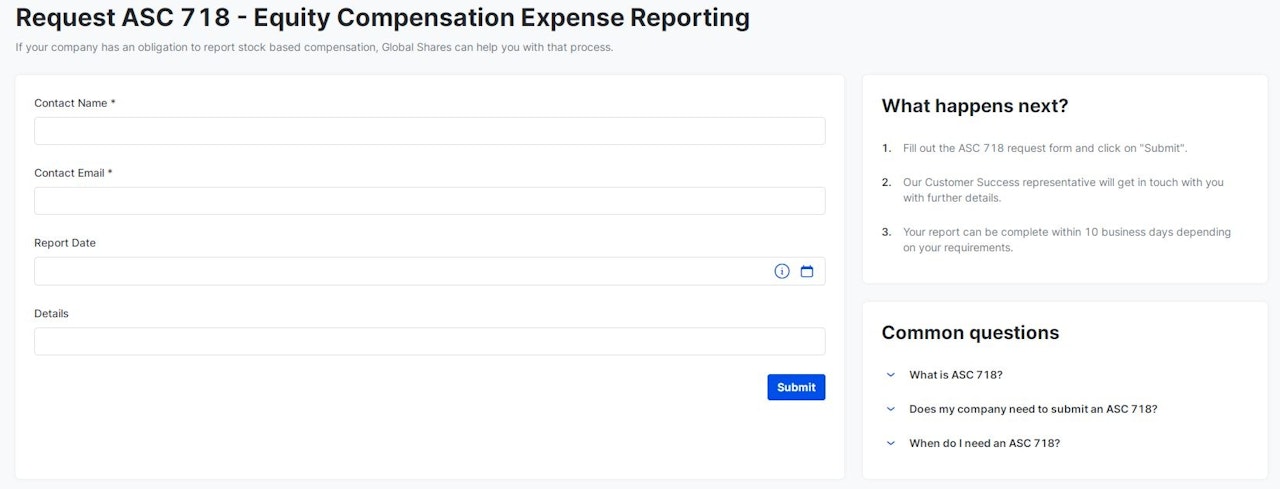Click the "Common questions" heading
Screen dimensions: 1280x489
[x=970, y=333]
